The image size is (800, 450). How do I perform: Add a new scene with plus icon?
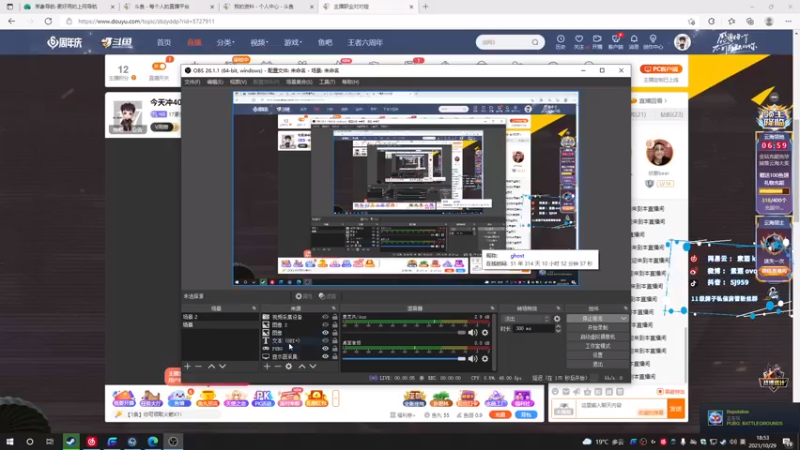tap(187, 366)
